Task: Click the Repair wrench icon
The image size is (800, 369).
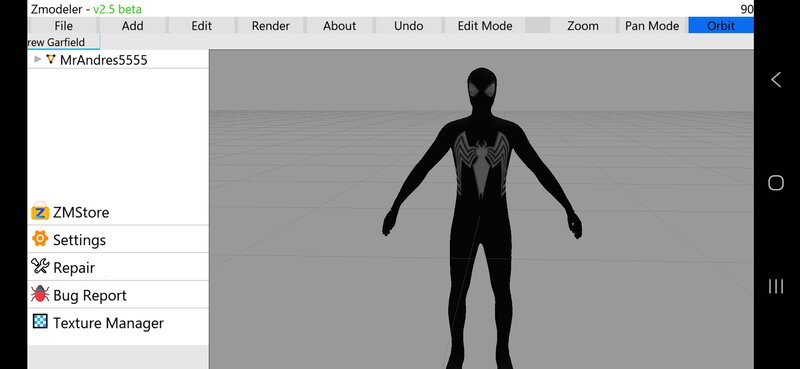Action: pyautogui.click(x=40, y=266)
